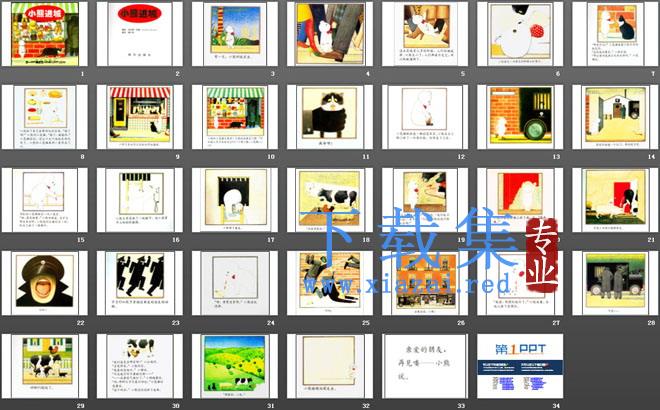The width and height of the screenshot is (660, 410).
Task: Select slide 33 with farewell text
Action: (x=425, y=366)
